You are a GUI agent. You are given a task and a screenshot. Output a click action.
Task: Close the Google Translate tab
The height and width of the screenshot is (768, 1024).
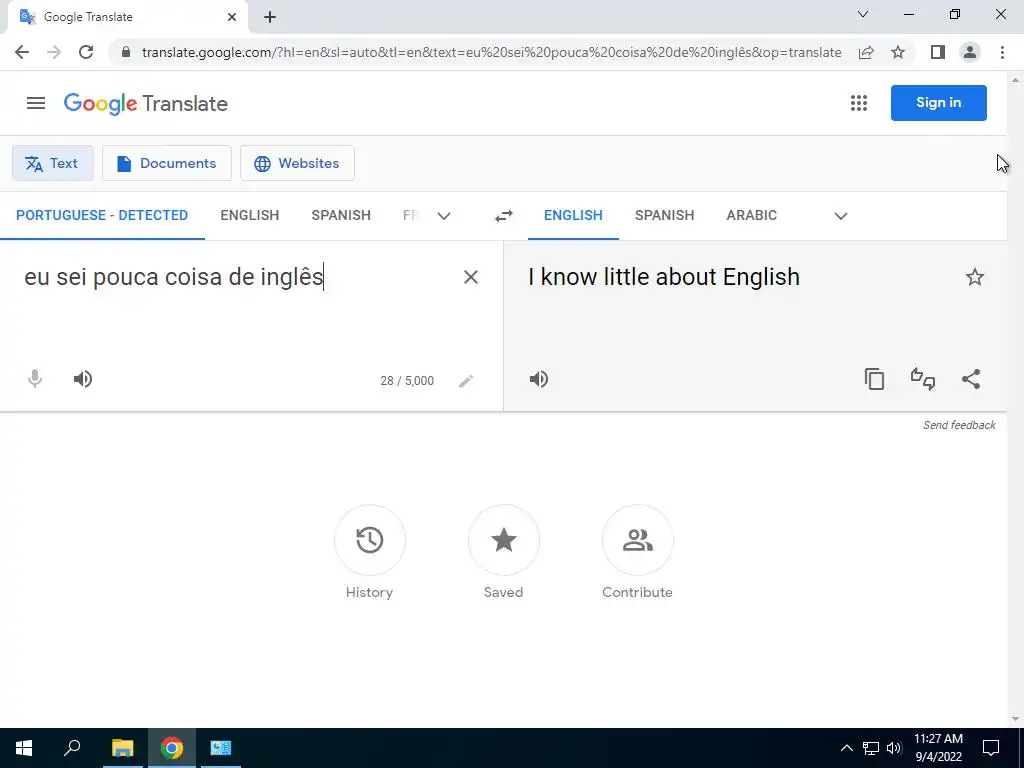pos(232,17)
